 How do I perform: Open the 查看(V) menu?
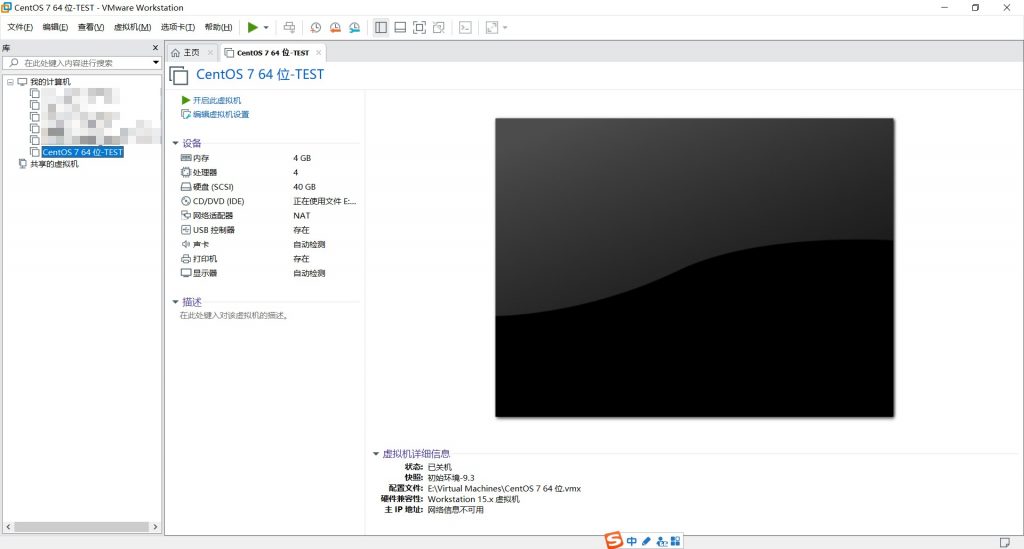pos(91,27)
